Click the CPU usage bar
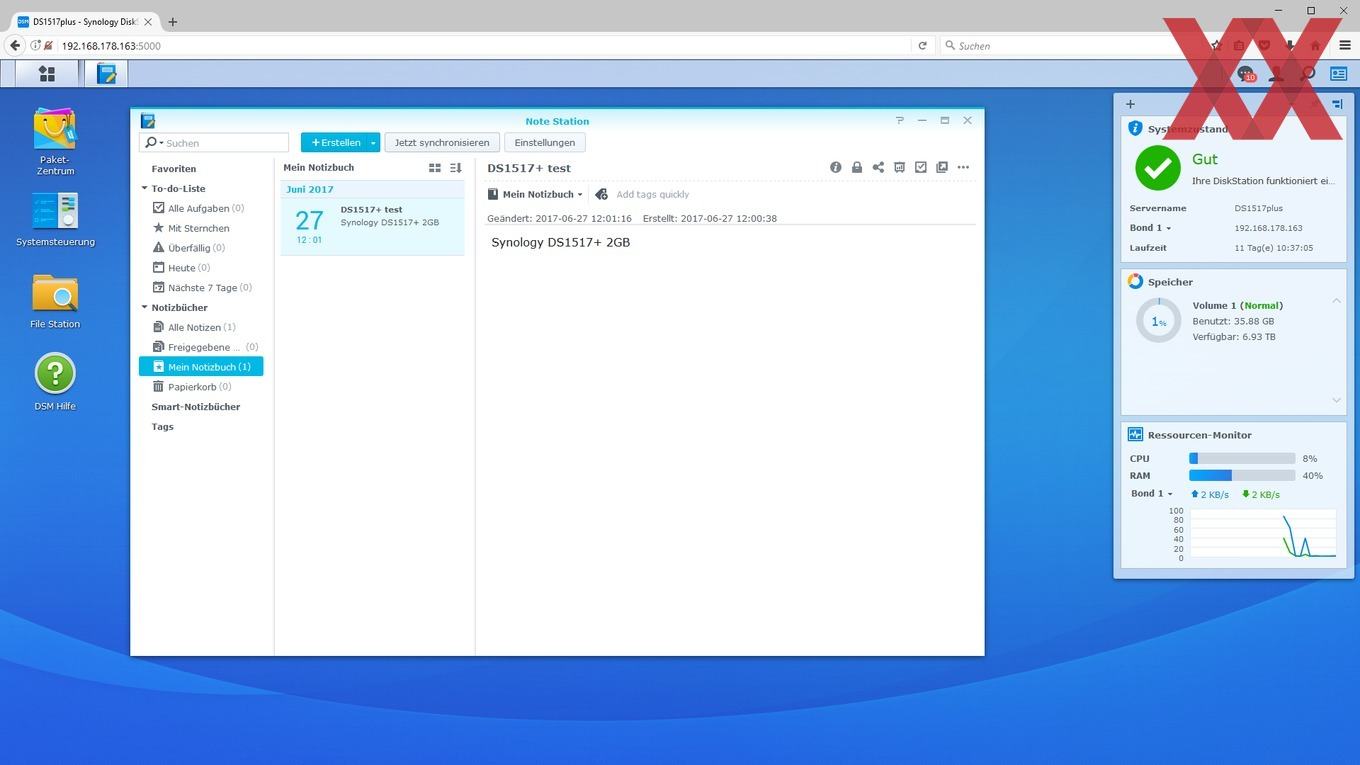 (1242, 458)
